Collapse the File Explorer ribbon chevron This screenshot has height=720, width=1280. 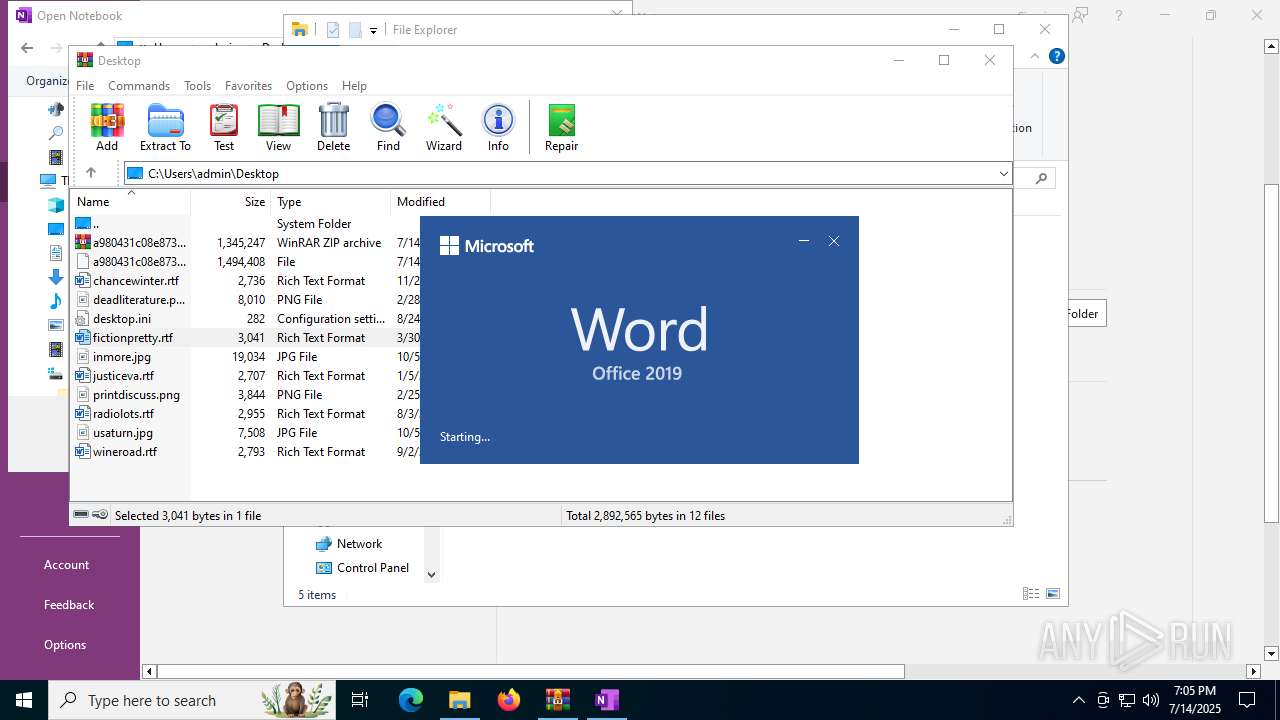[x=1036, y=56]
